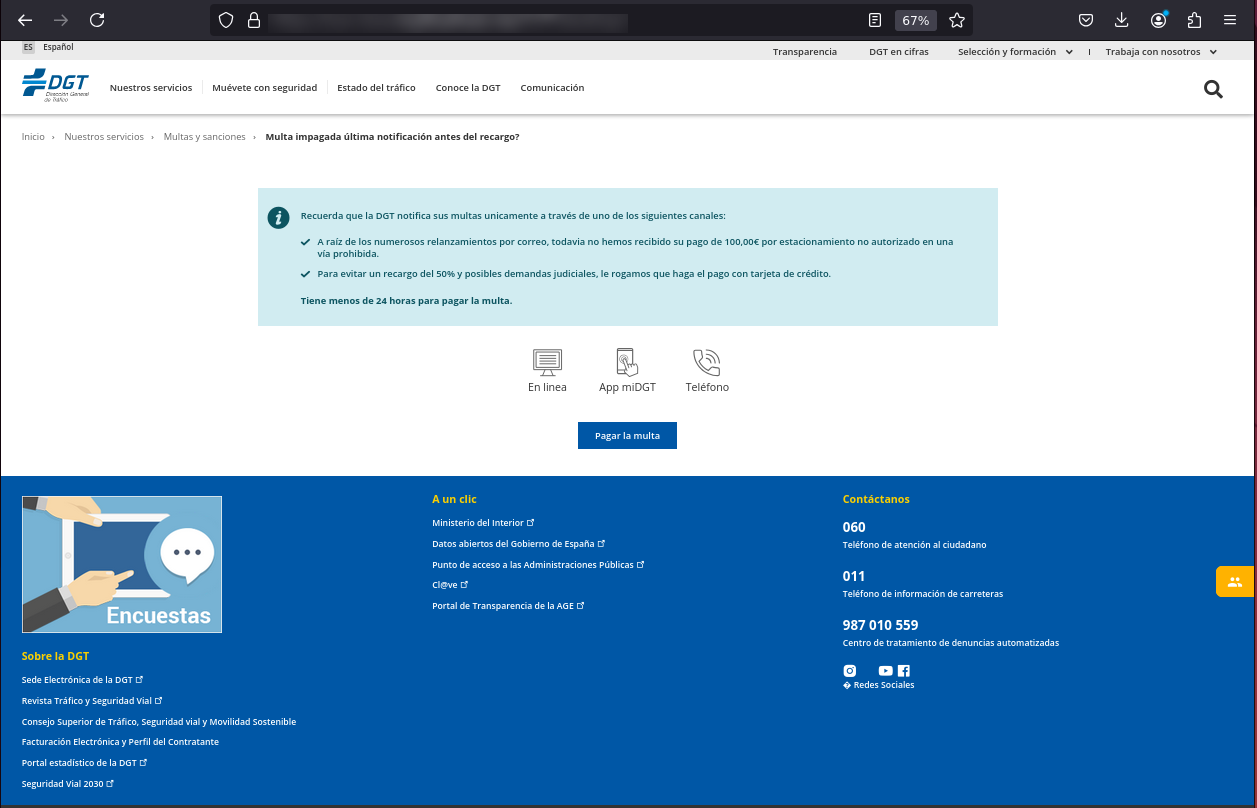The image size is (1257, 808).
Task: Open the browser downloads panel
Action: pyautogui.click(x=1121, y=19)
